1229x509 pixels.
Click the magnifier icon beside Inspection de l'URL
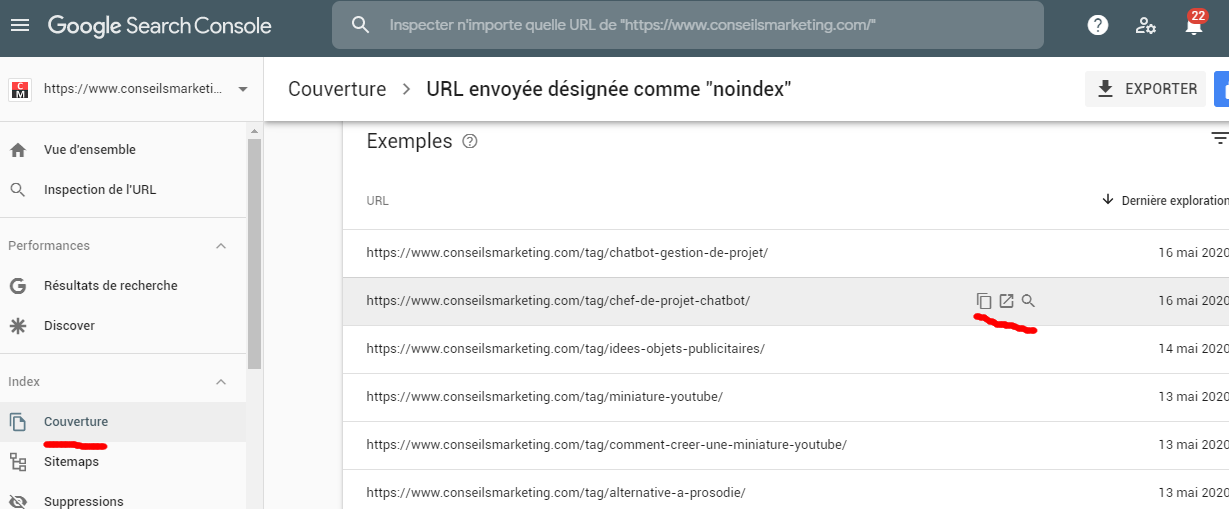(18, 190)
